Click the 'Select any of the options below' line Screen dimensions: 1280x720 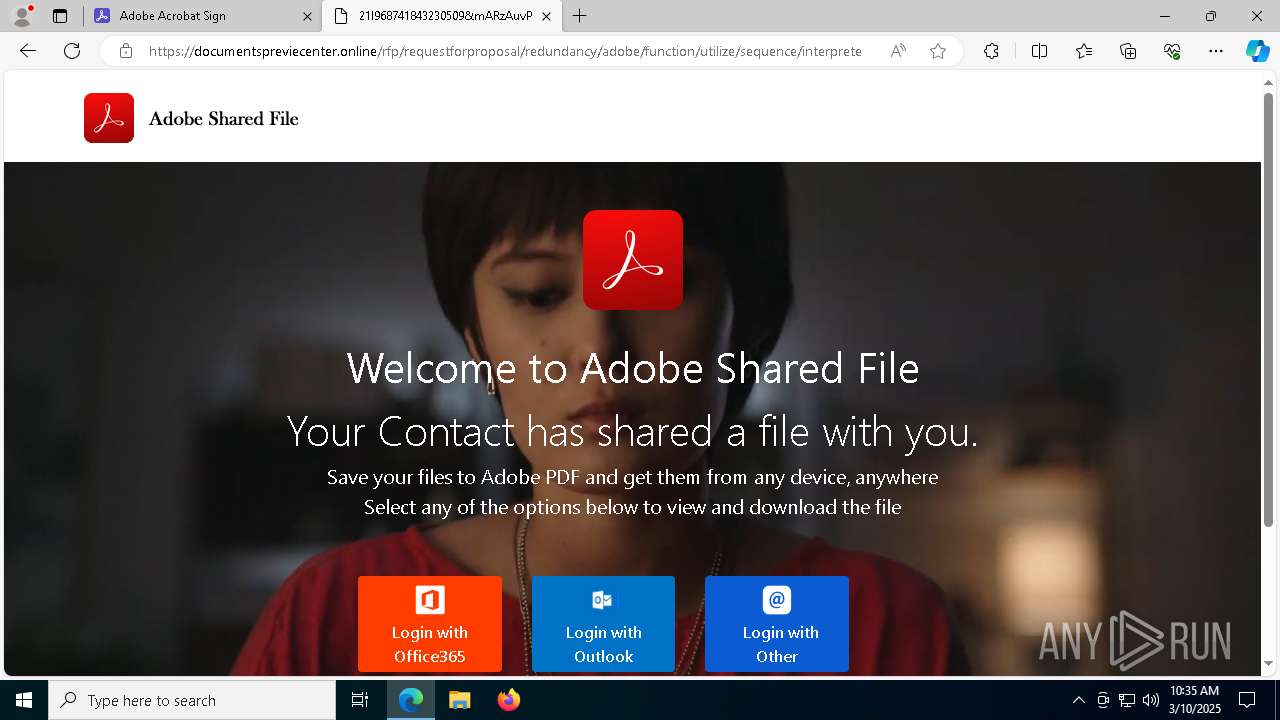pyautogui.click(x=633, y=507)
